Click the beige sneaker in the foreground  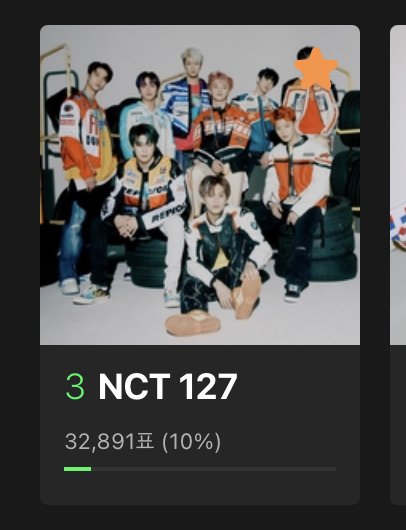193,324
